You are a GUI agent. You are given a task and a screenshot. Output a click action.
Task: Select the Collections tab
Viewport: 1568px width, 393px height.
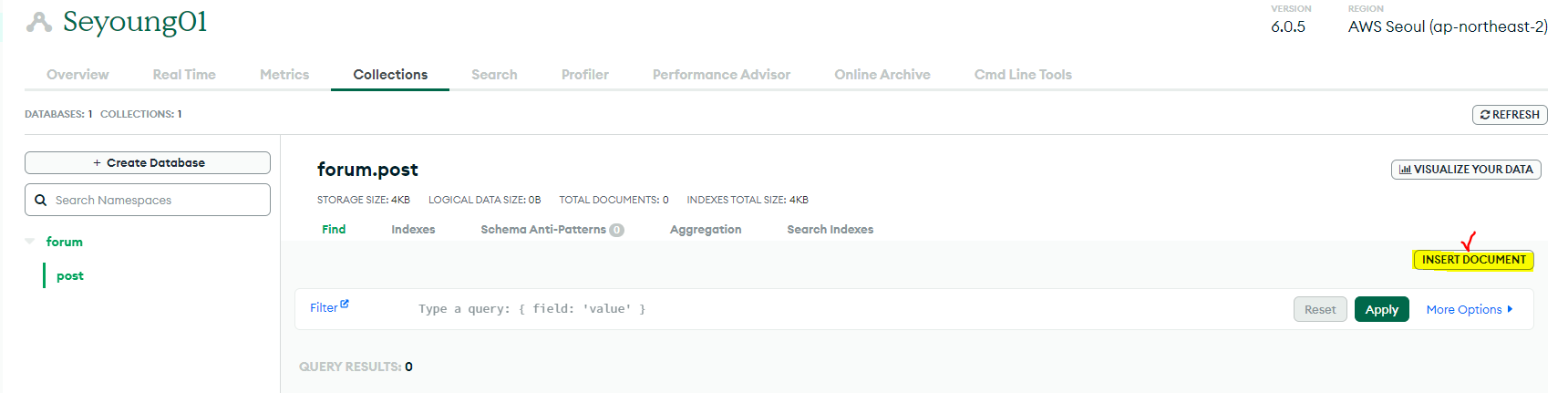pos(390,75)
